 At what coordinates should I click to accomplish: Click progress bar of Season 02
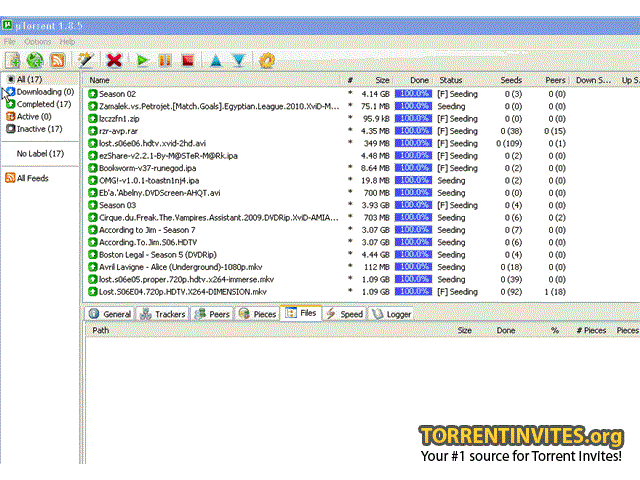click(413, 94)
